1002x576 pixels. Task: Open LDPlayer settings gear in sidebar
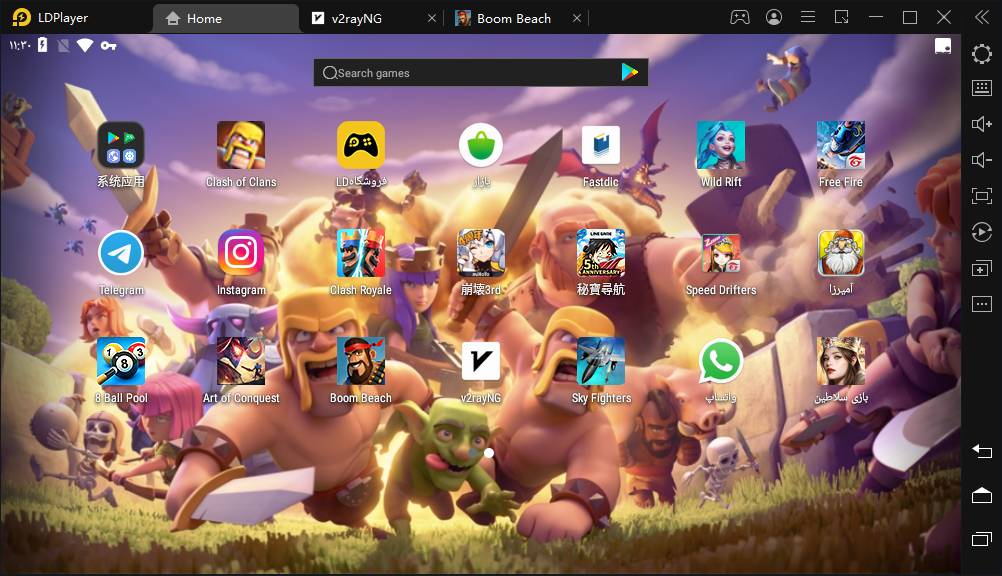(982, 54)
